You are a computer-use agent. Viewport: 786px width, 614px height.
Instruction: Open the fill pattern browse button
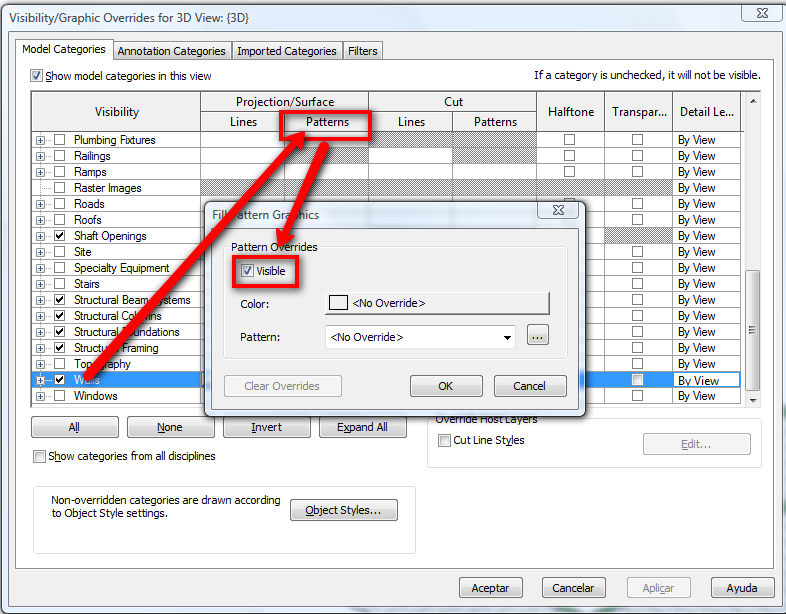click(537, 336)
